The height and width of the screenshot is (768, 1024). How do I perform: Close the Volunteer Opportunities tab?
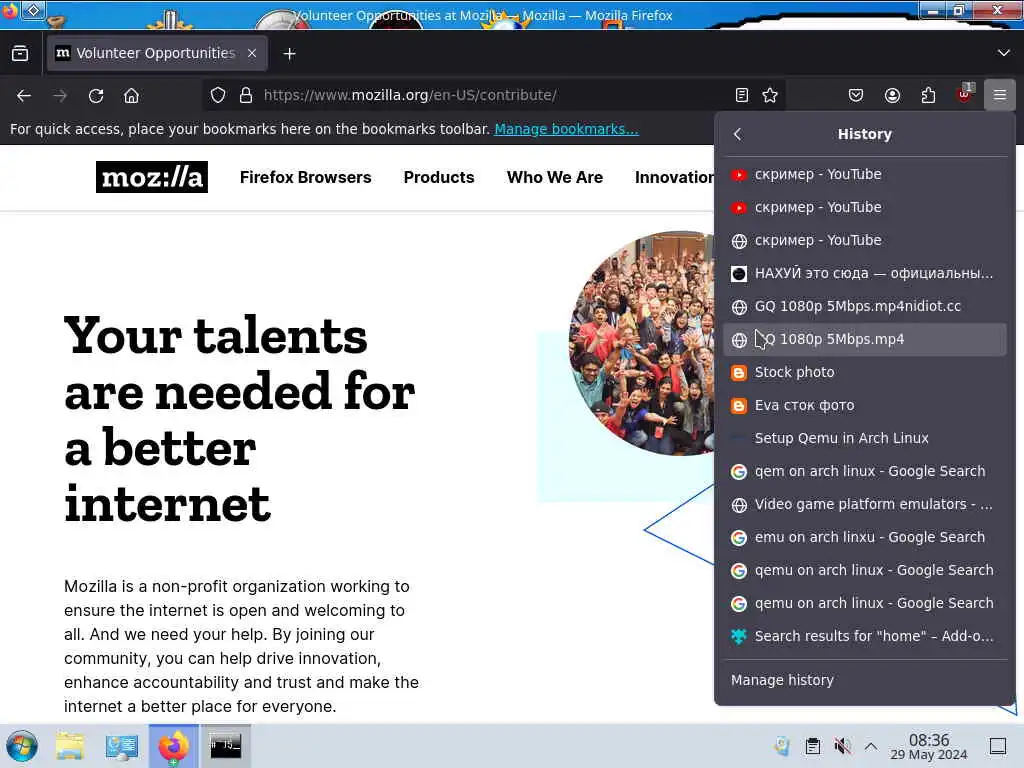click(x=252, y=54)
